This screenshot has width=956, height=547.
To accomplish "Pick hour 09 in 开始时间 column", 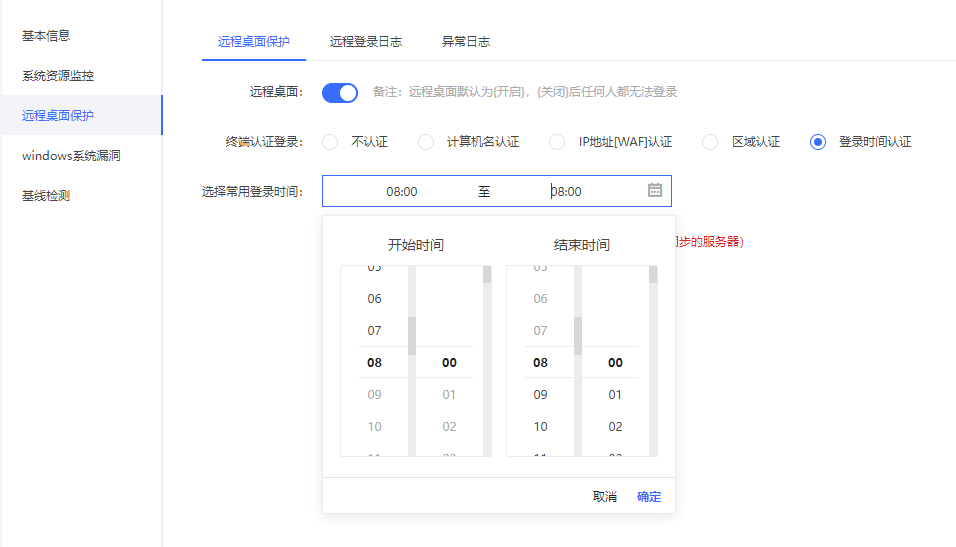I will pos(374,395).
